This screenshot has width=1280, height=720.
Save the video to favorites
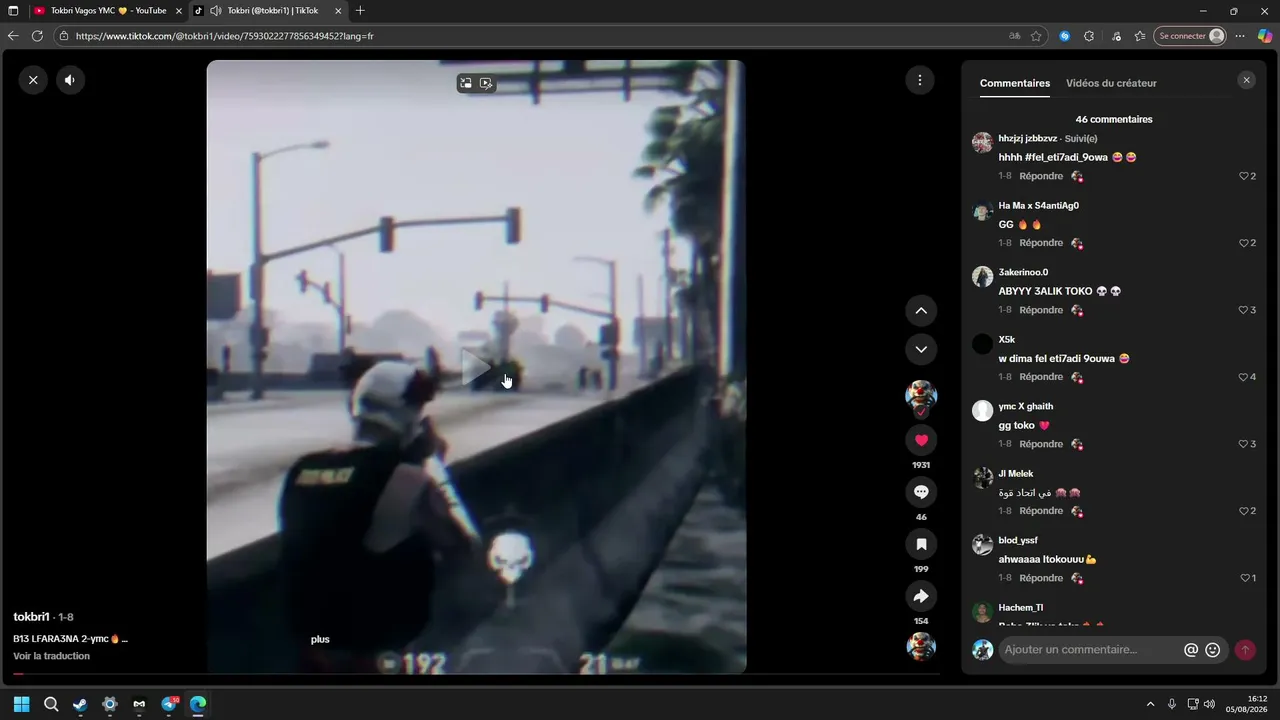coord(921,544)
